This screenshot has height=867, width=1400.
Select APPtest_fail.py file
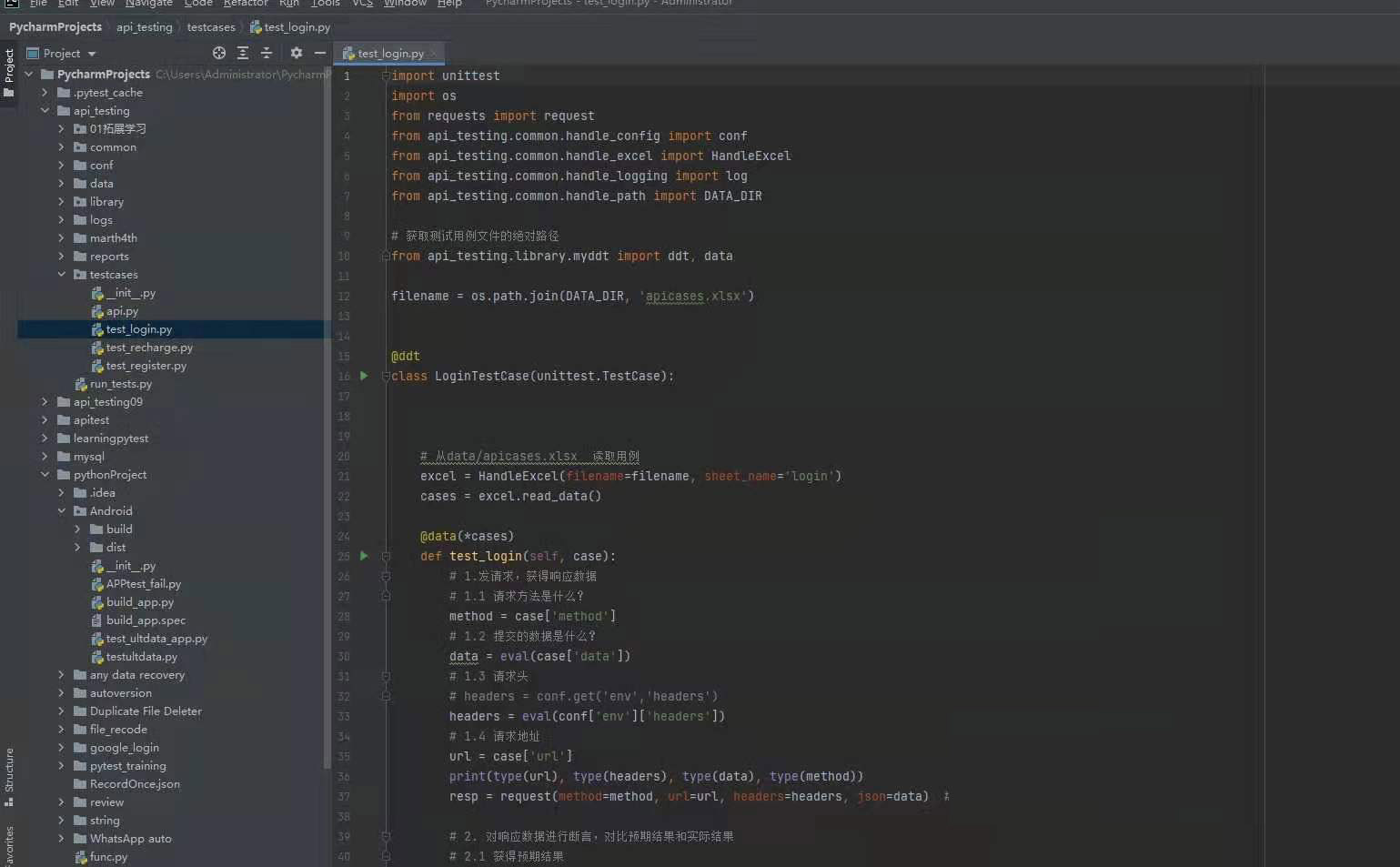pos(143,583)
